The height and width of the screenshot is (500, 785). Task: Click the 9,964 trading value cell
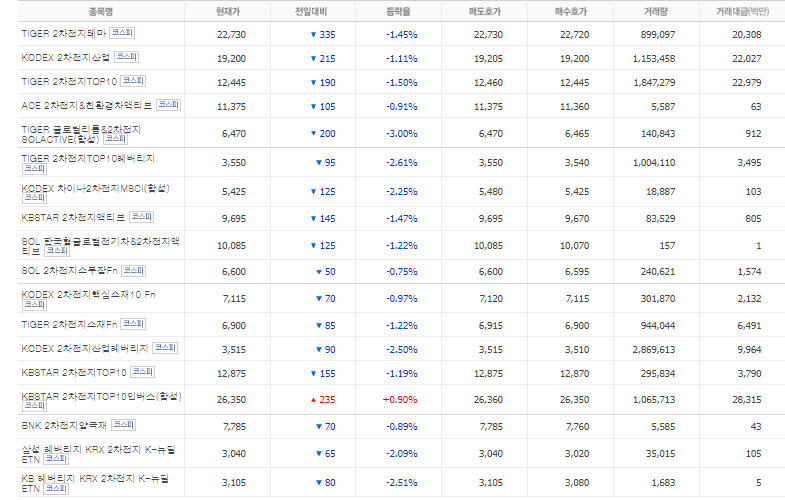(749, 350)
